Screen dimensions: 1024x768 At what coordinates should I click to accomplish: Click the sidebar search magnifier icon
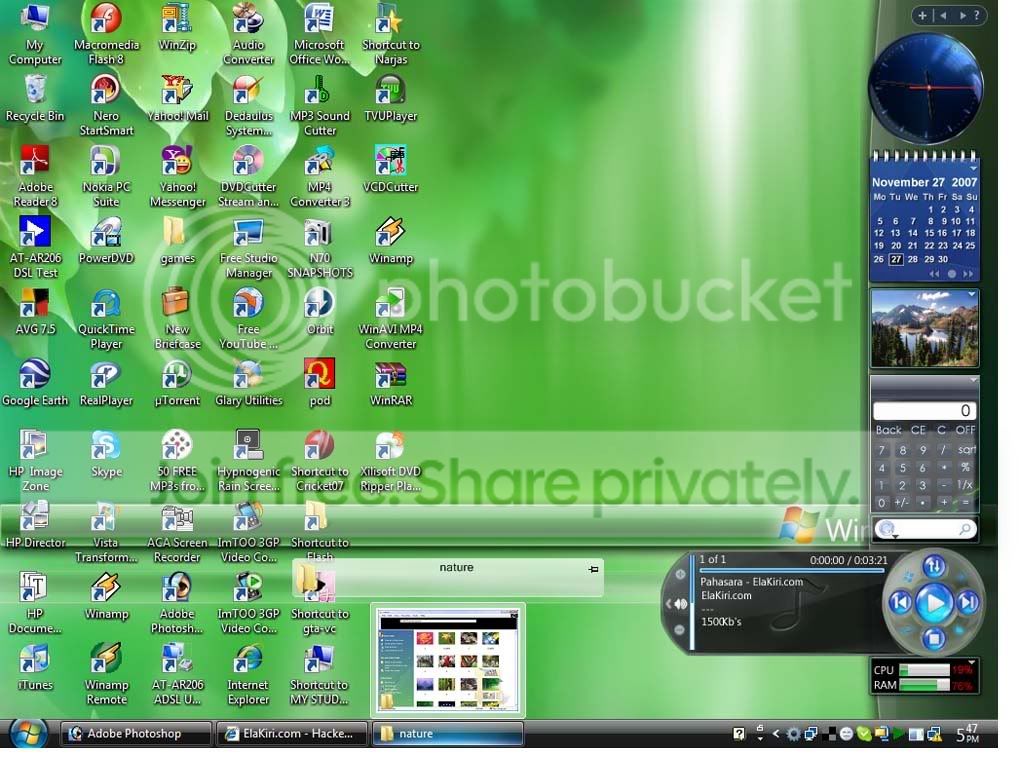(965, 530)
